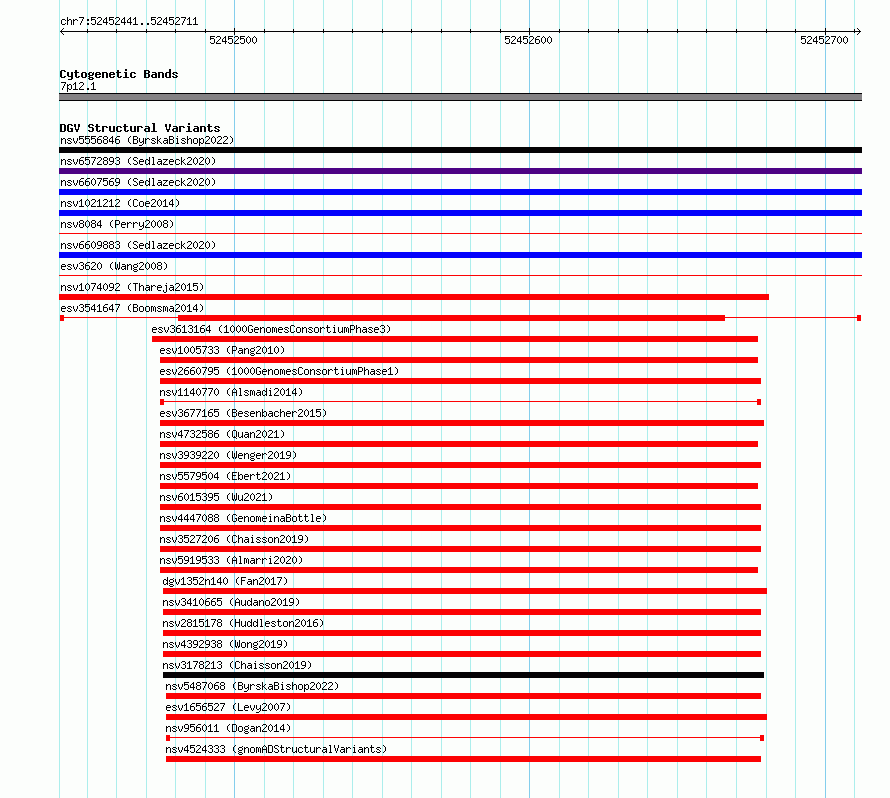Image resolution: width=890 pixels, height=798 pixels.
Task: Click the black bar under nsv5556846
Action: (460, 150)
